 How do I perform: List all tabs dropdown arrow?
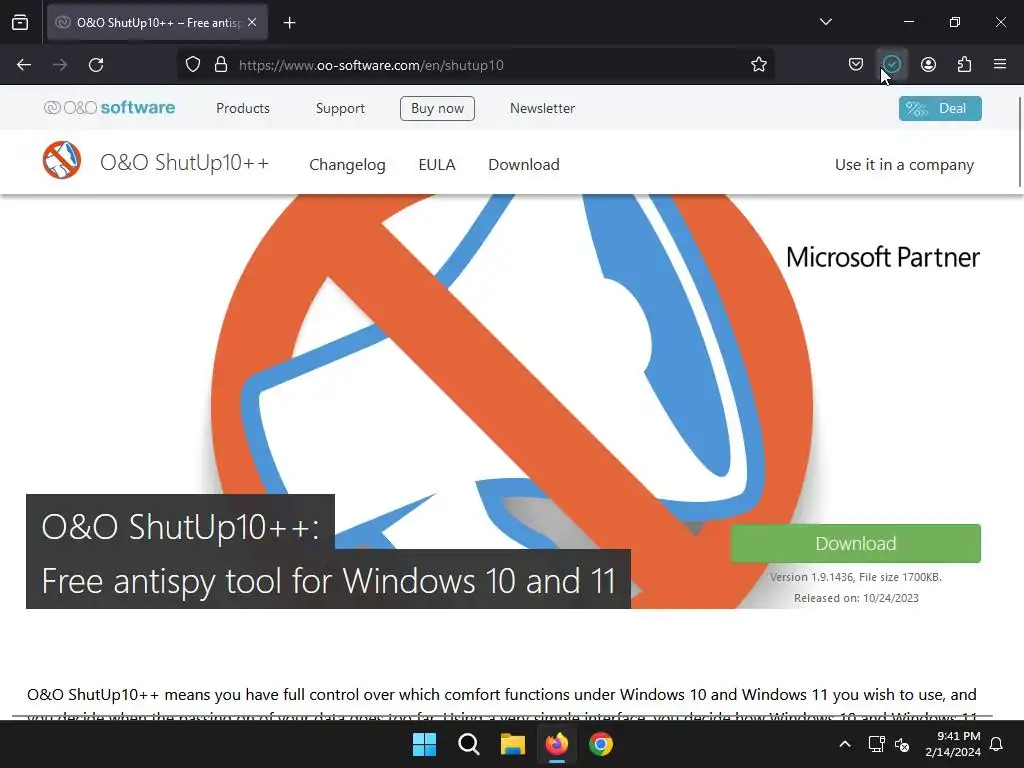point(825,22)
